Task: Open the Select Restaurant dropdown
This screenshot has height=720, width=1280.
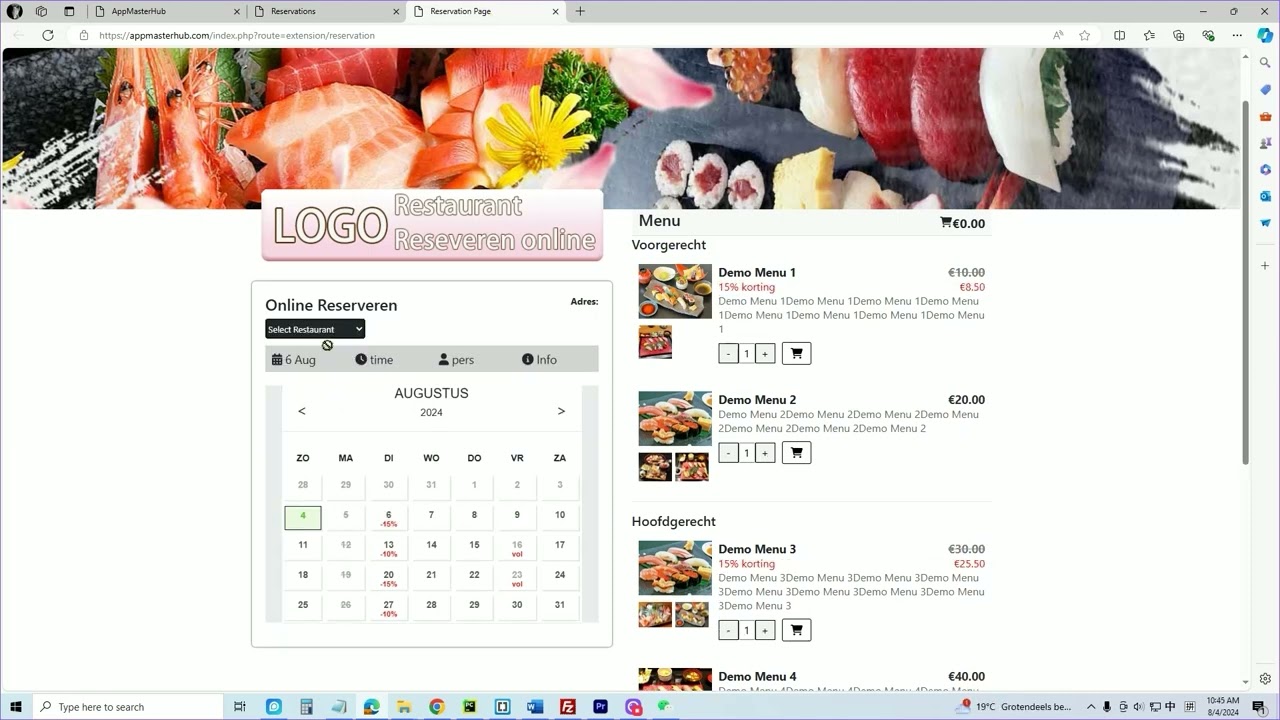Action: tap(315, 329)
